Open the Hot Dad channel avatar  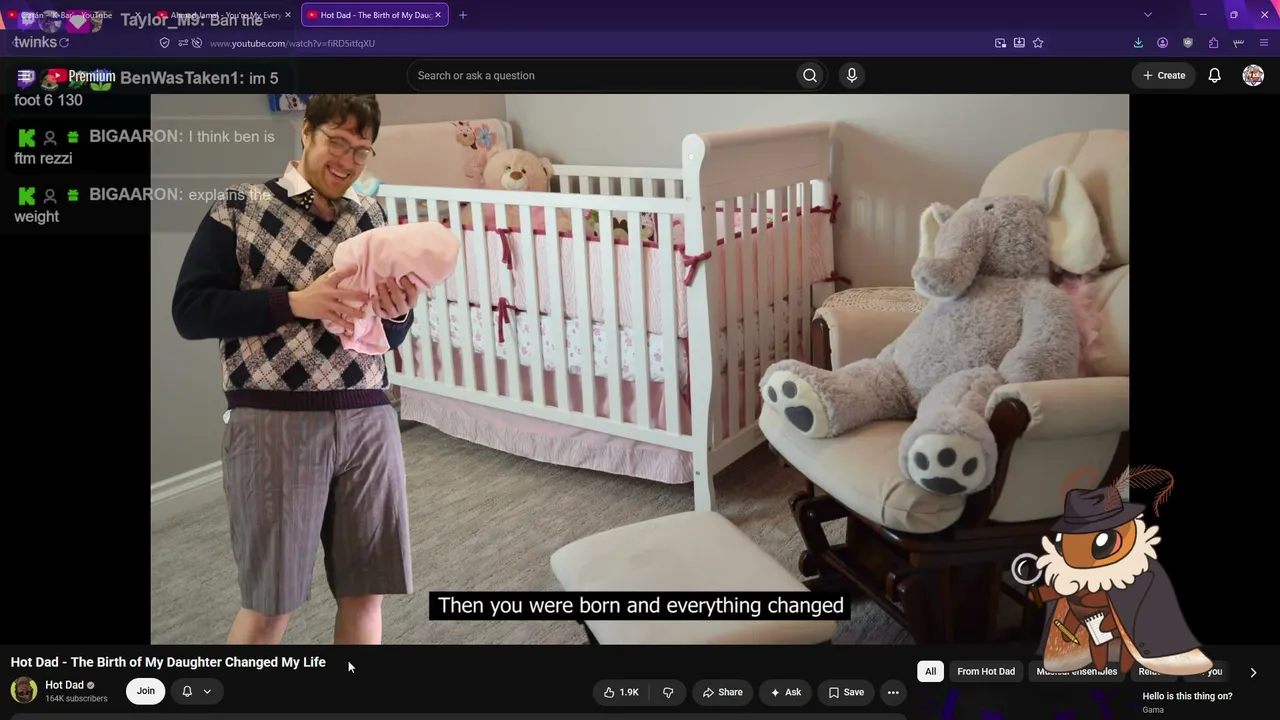point(24,691)
